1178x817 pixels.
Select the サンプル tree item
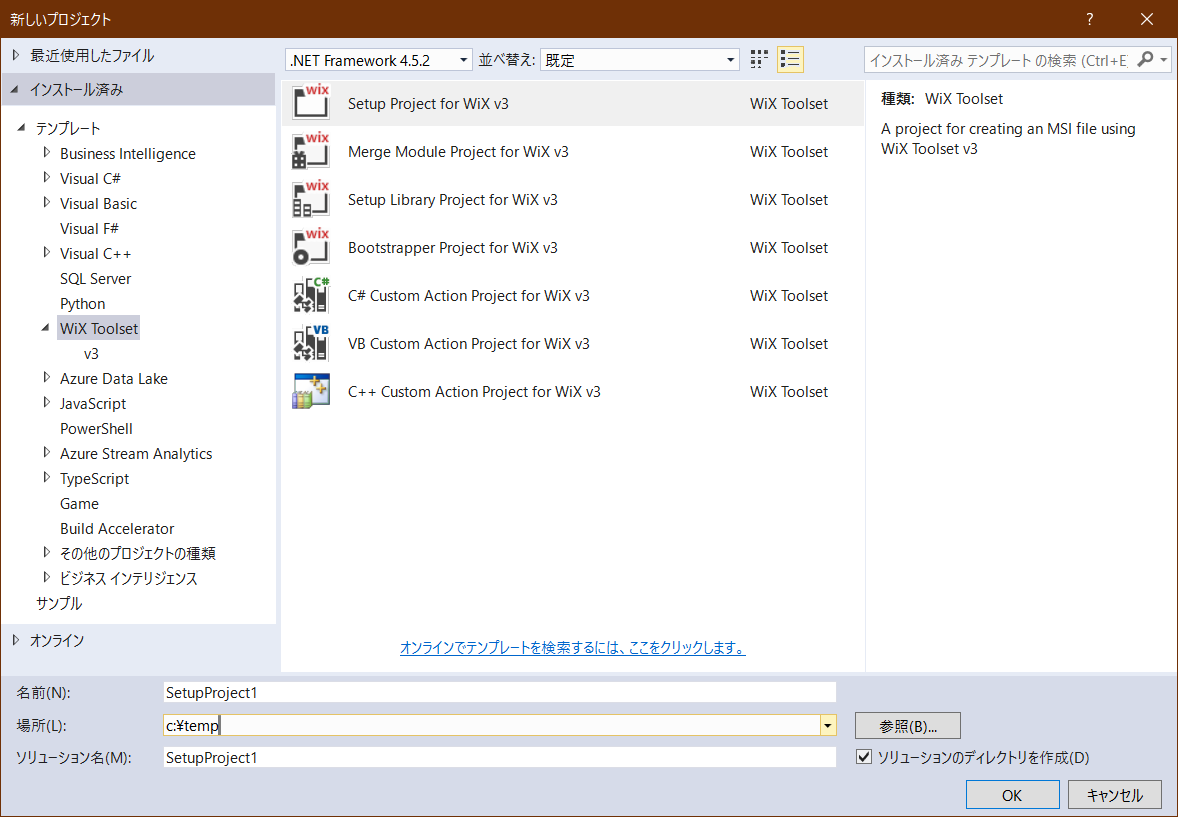59,603
